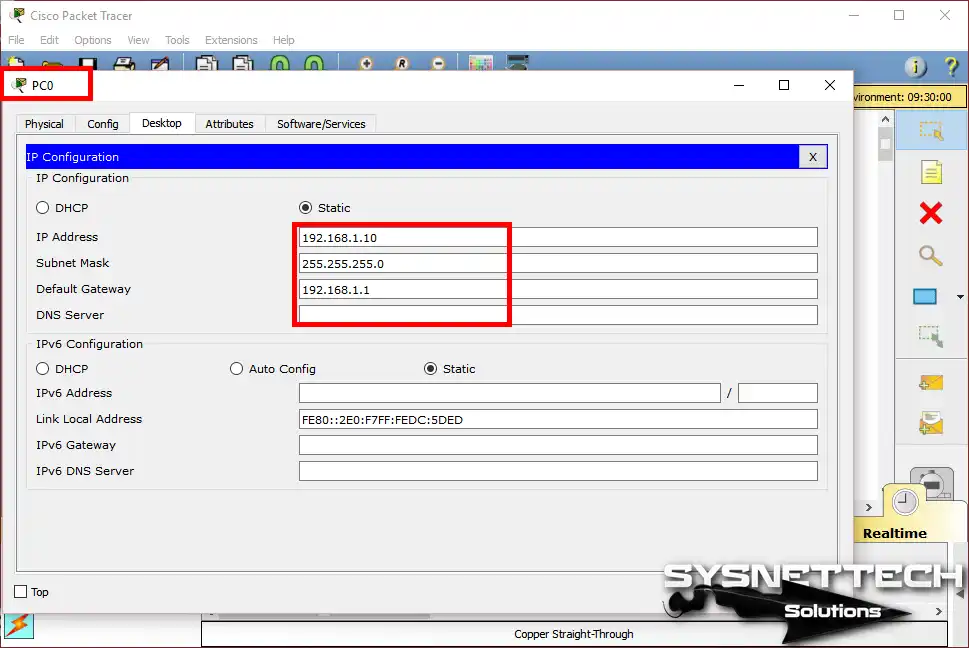Click the Print icon in main toolbar
The width and height of the screenshot is (969, 648).
point(125,63)
